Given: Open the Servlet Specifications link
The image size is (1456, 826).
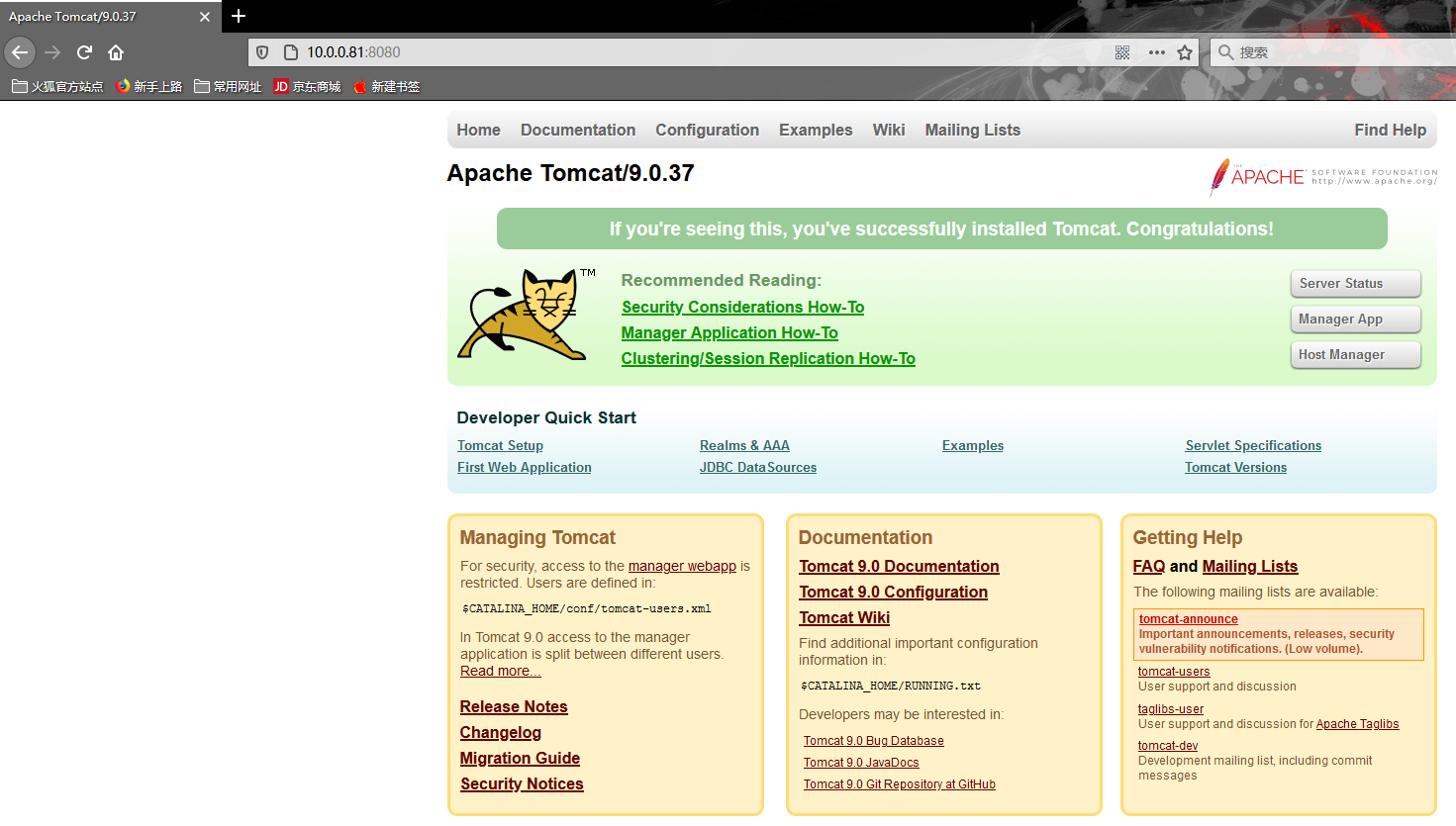Looking at the screenshot, I should [x=1253, y=445].
